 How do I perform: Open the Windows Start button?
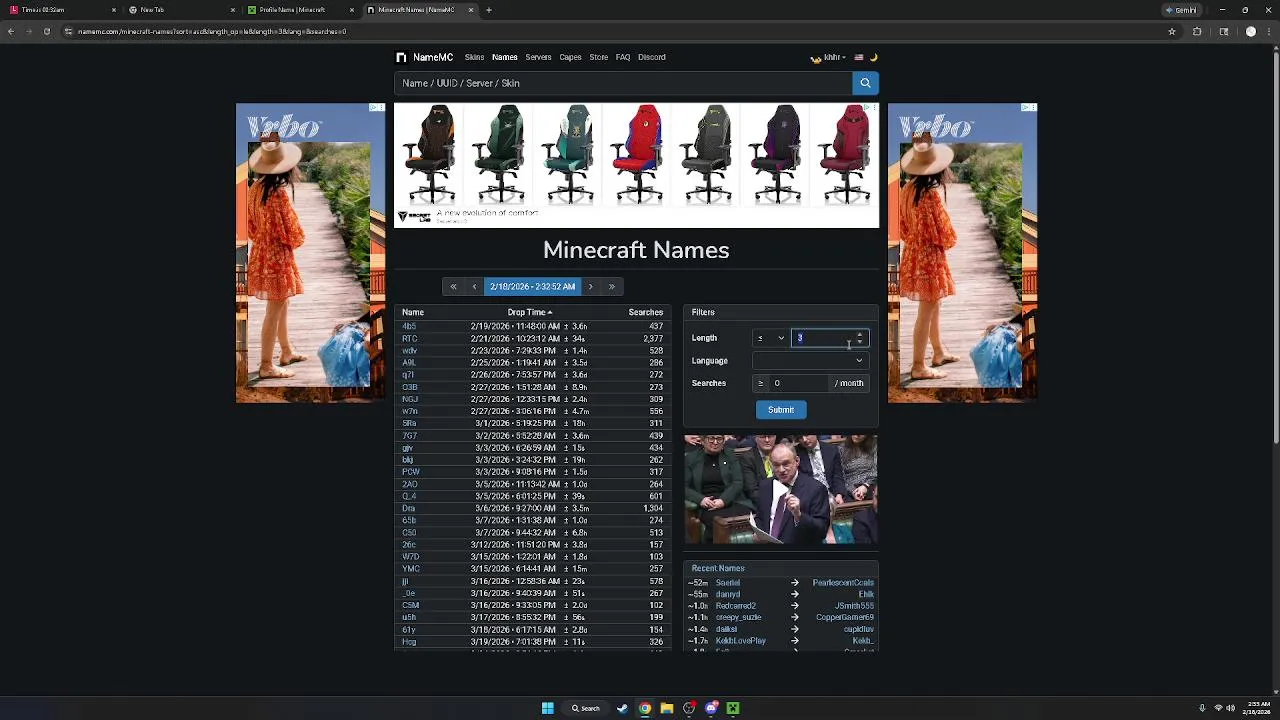click(x=547, y=708)
